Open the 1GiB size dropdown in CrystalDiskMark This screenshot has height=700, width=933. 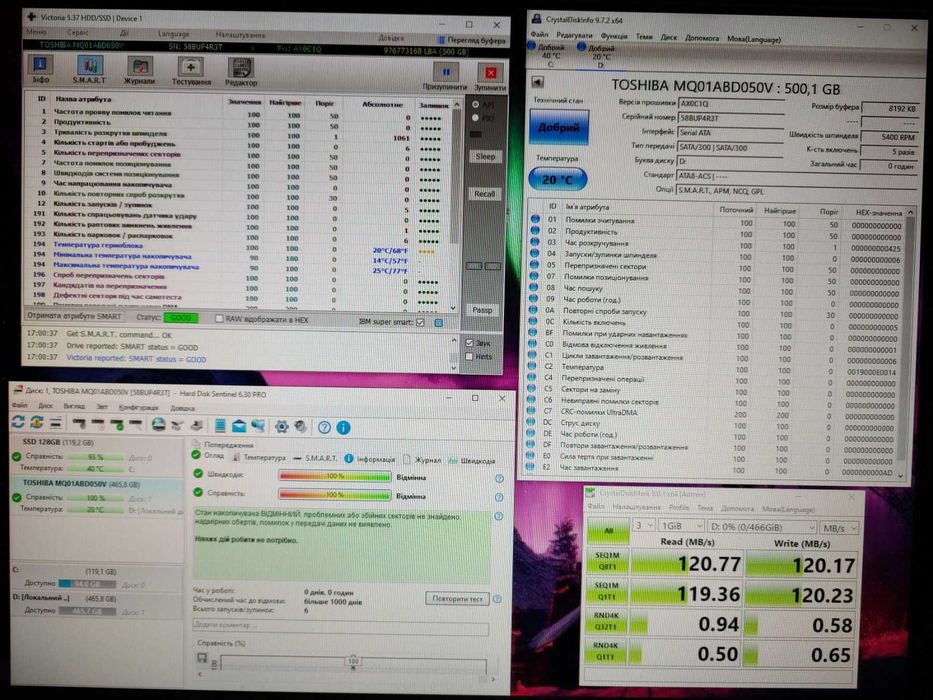682,526
